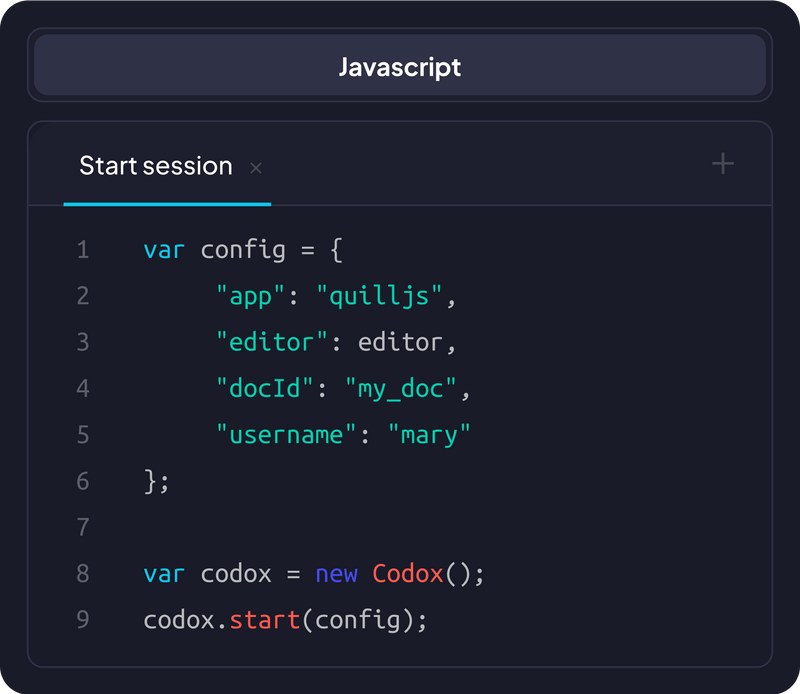800x694 pixels.
Task: Select the "quilljs" string value
Action: 379,296
